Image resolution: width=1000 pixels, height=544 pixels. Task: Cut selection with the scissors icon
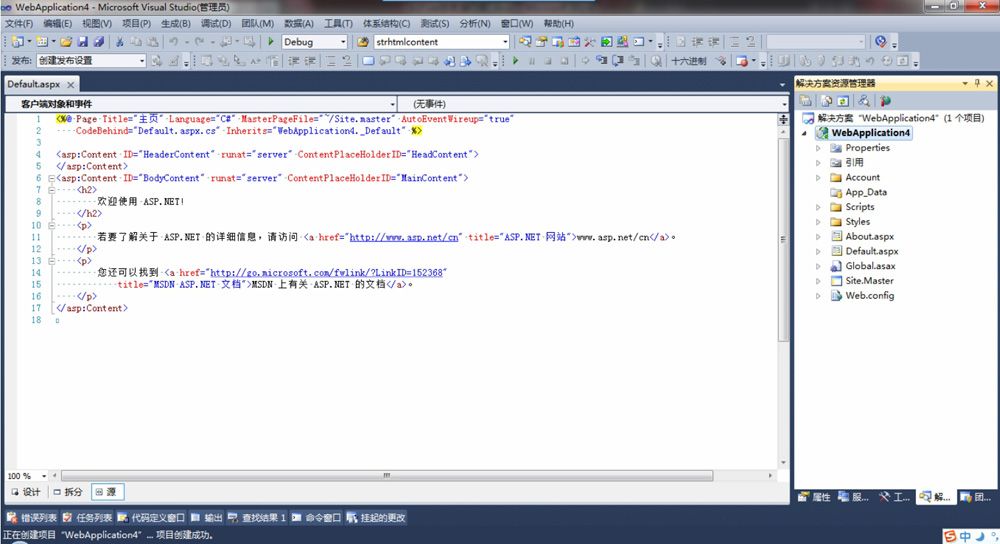click(119, 42)
